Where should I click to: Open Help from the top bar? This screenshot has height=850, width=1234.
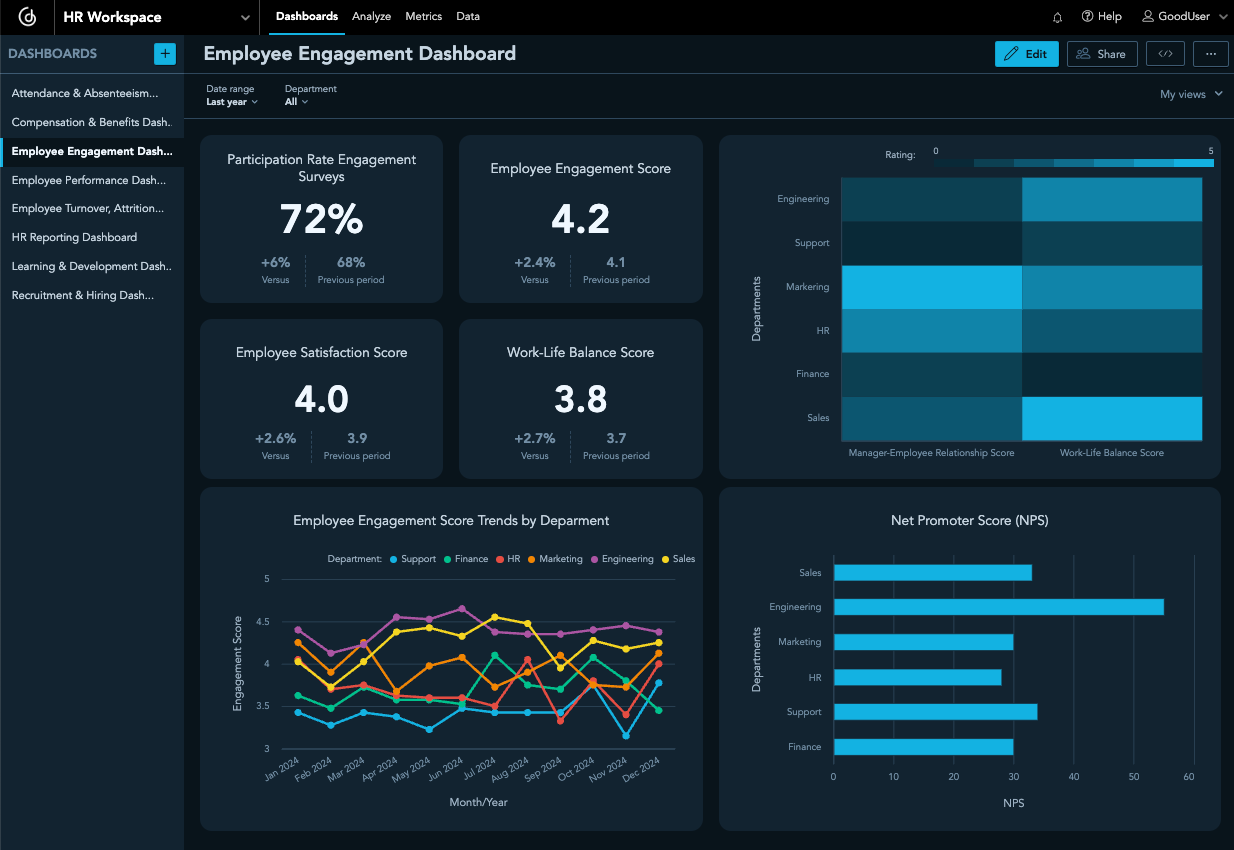pyautogui.click(x=1101, y=17)
